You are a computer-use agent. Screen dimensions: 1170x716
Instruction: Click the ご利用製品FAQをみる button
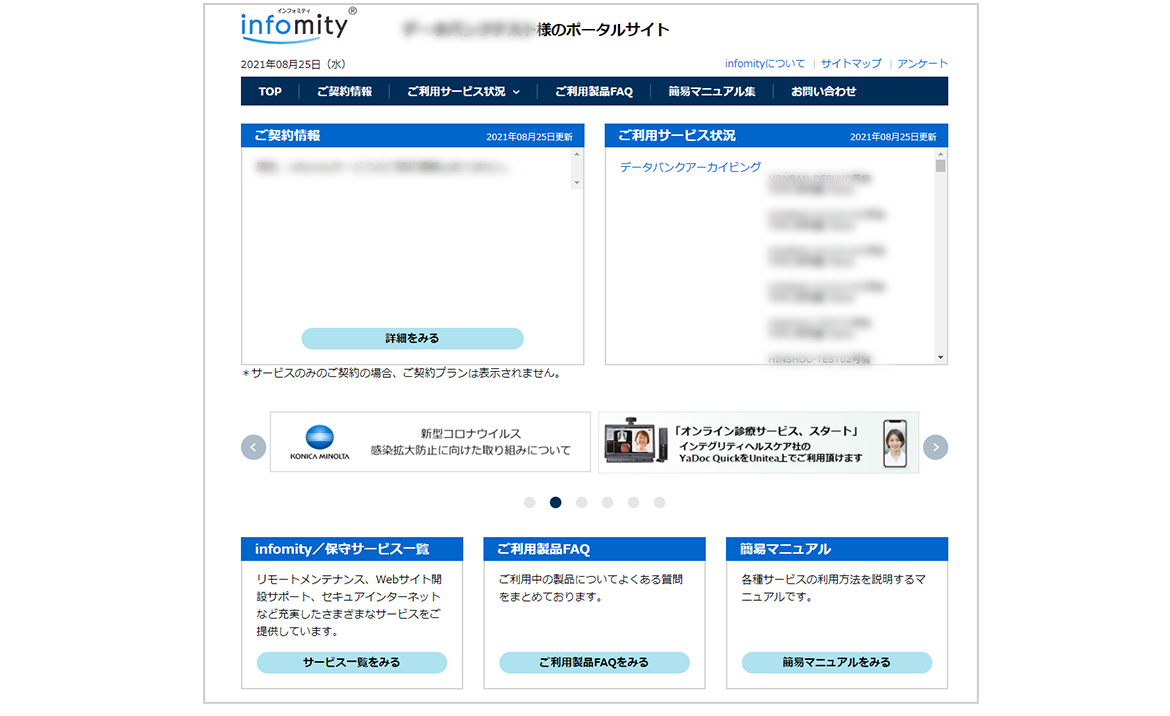594,662
